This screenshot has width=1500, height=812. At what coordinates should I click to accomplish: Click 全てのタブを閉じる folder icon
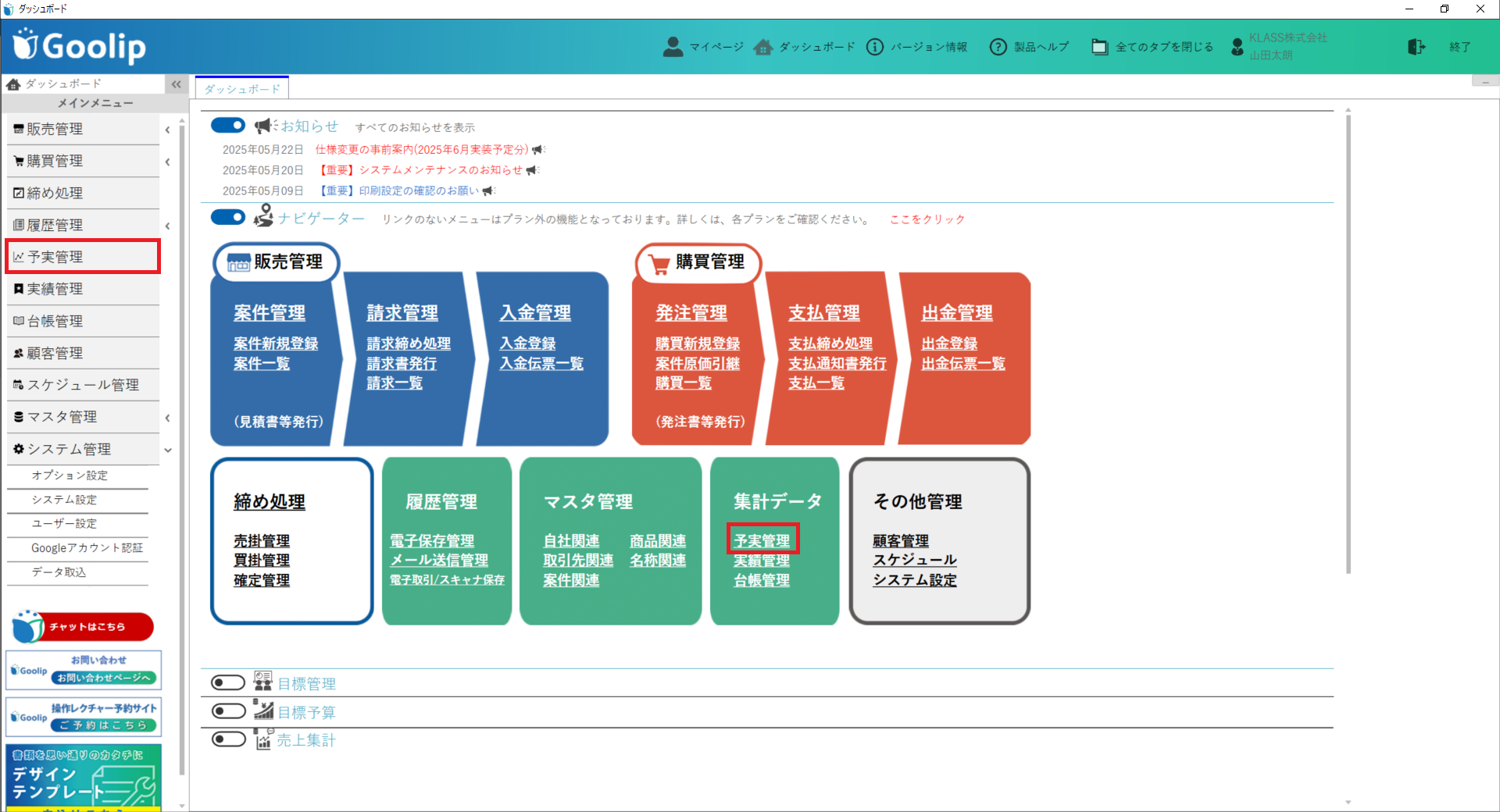(1099, 47)
